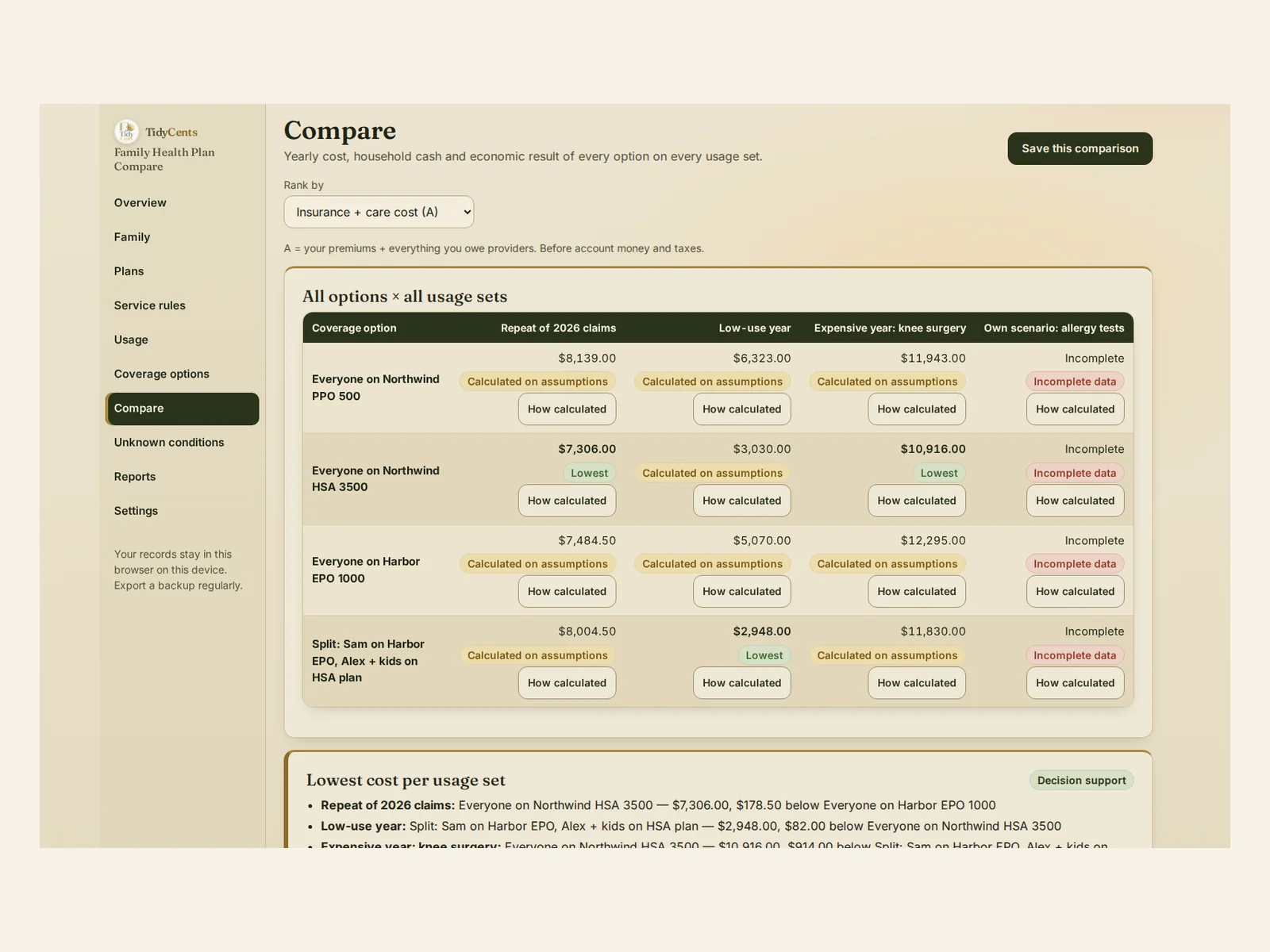The height and width of the screenshot is (952, 1270).
Task: Click Lowest badge under $10,916.00
Action: 939,473
